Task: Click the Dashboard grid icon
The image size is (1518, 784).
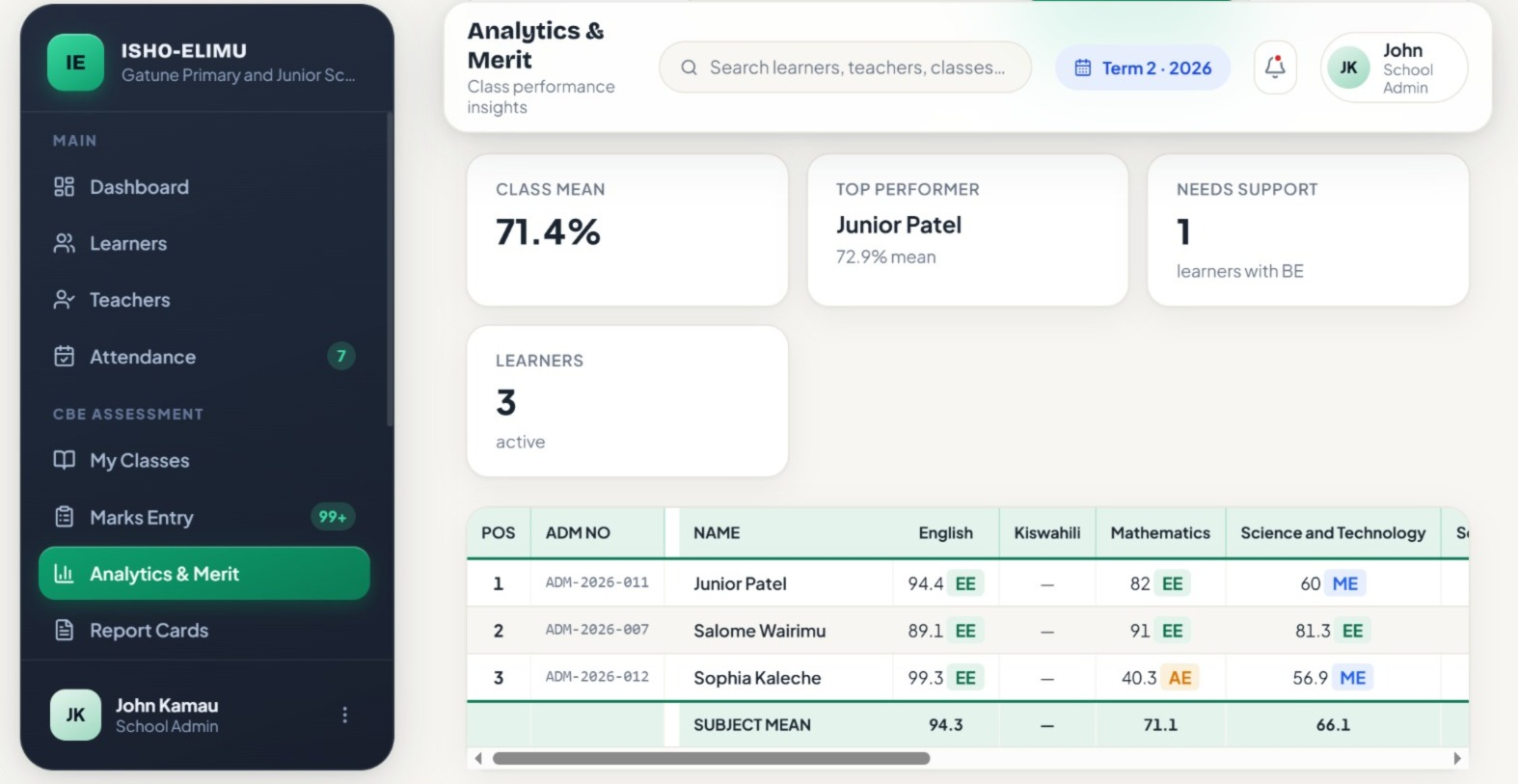Action: coord(64,187)
